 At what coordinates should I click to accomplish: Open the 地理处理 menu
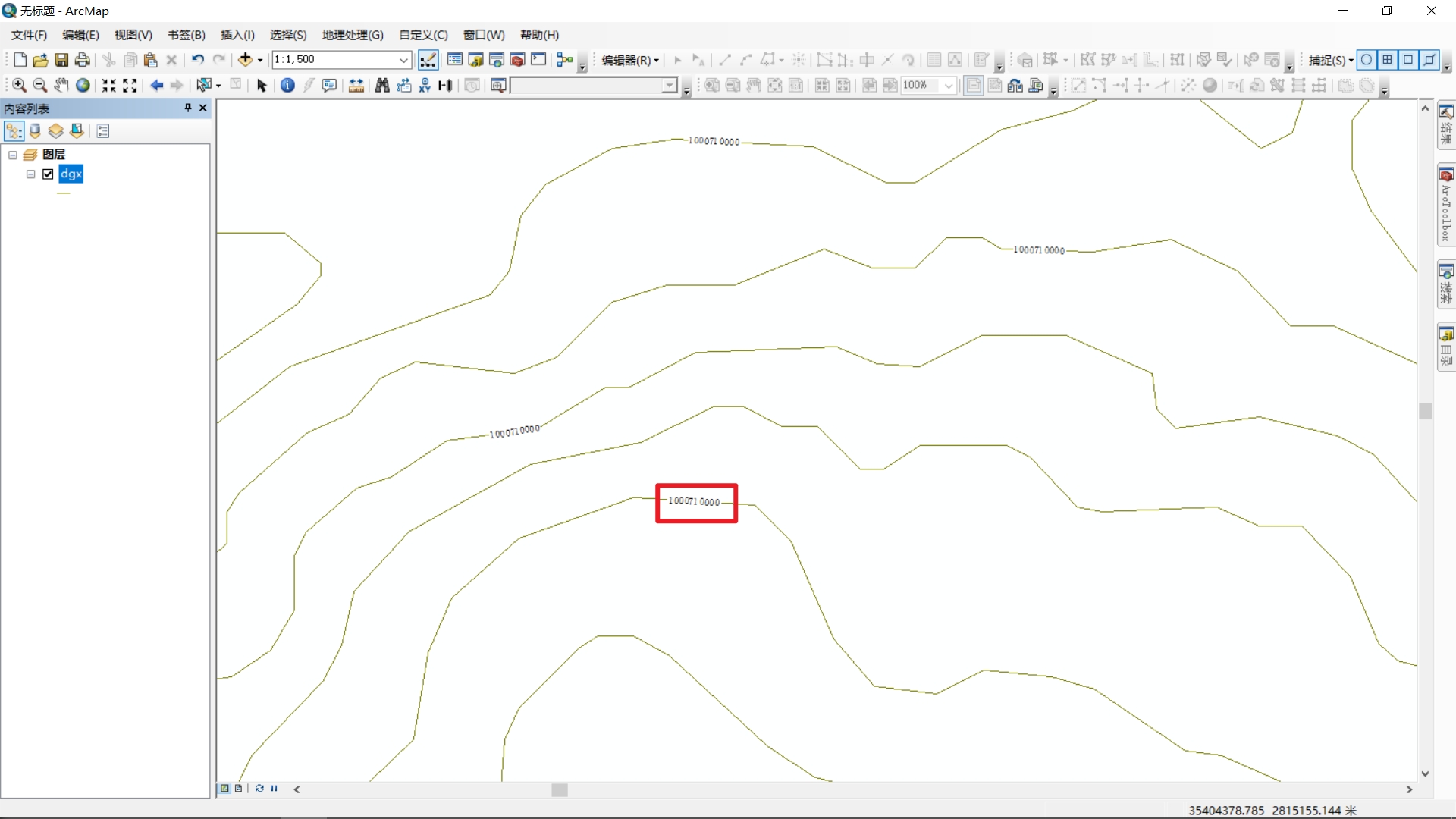click(352, 35)
